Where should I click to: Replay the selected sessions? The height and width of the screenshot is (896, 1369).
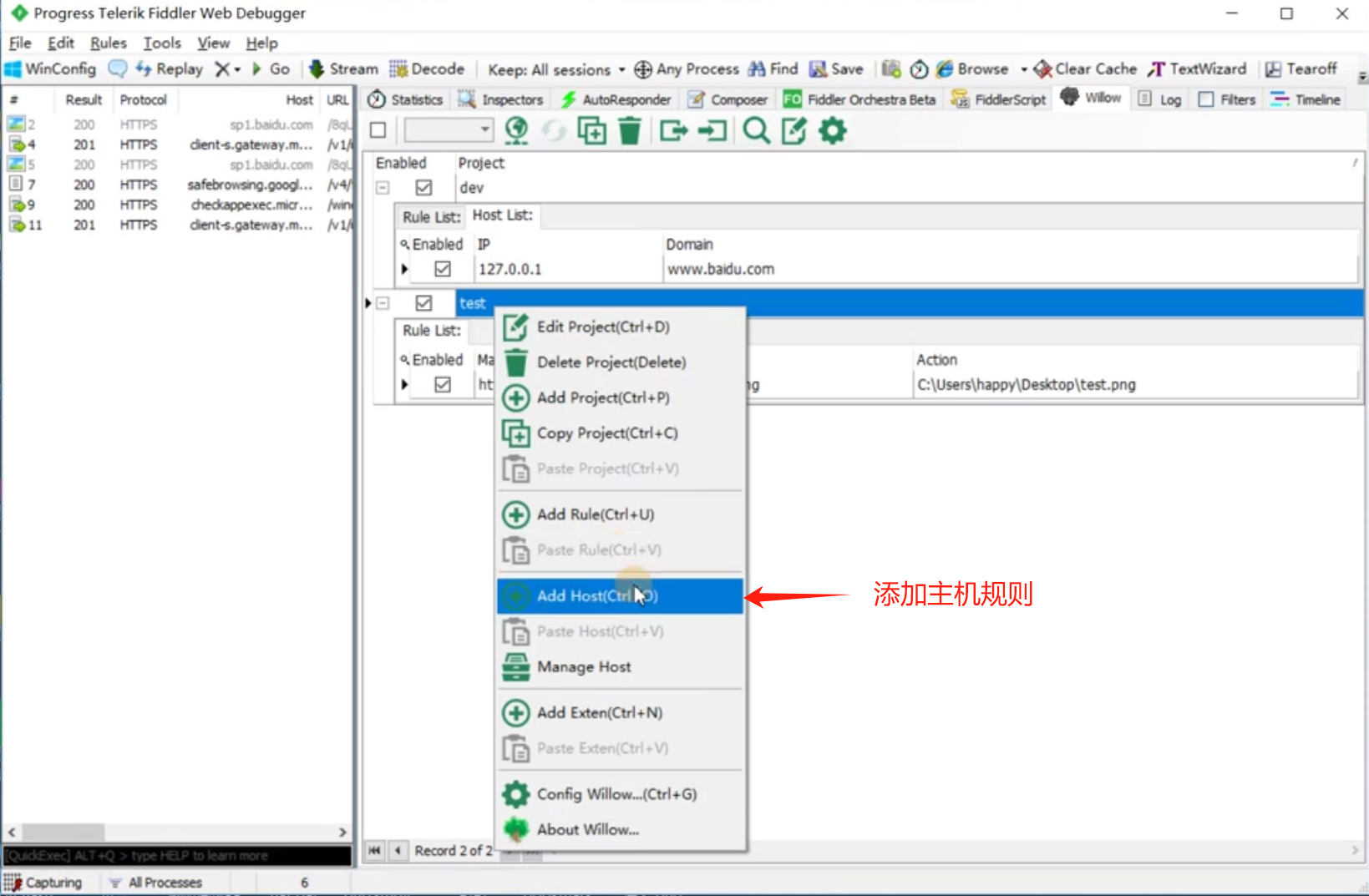click(x=170, y=69)
